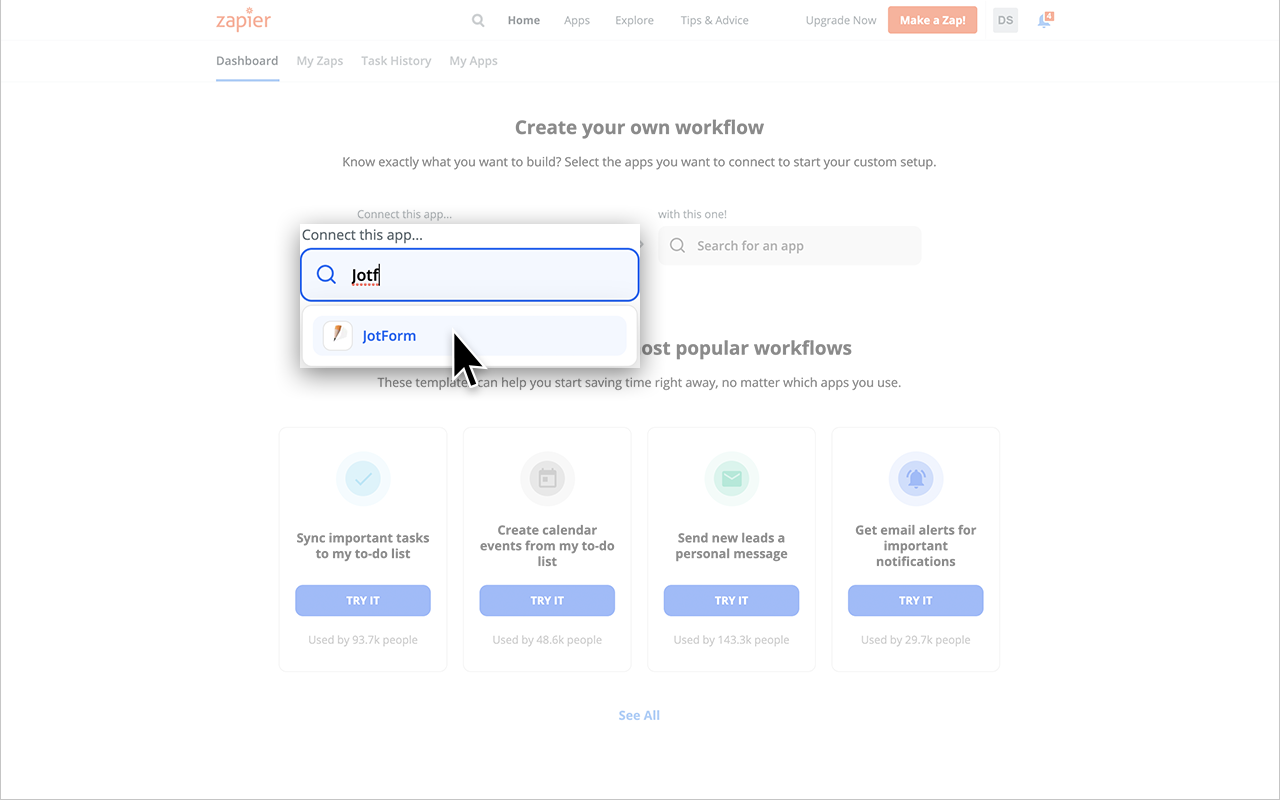Image resolution: width=1280 pixels, height=800 pixels.
Task: Open the Task History tab
Action: (396, 61)
